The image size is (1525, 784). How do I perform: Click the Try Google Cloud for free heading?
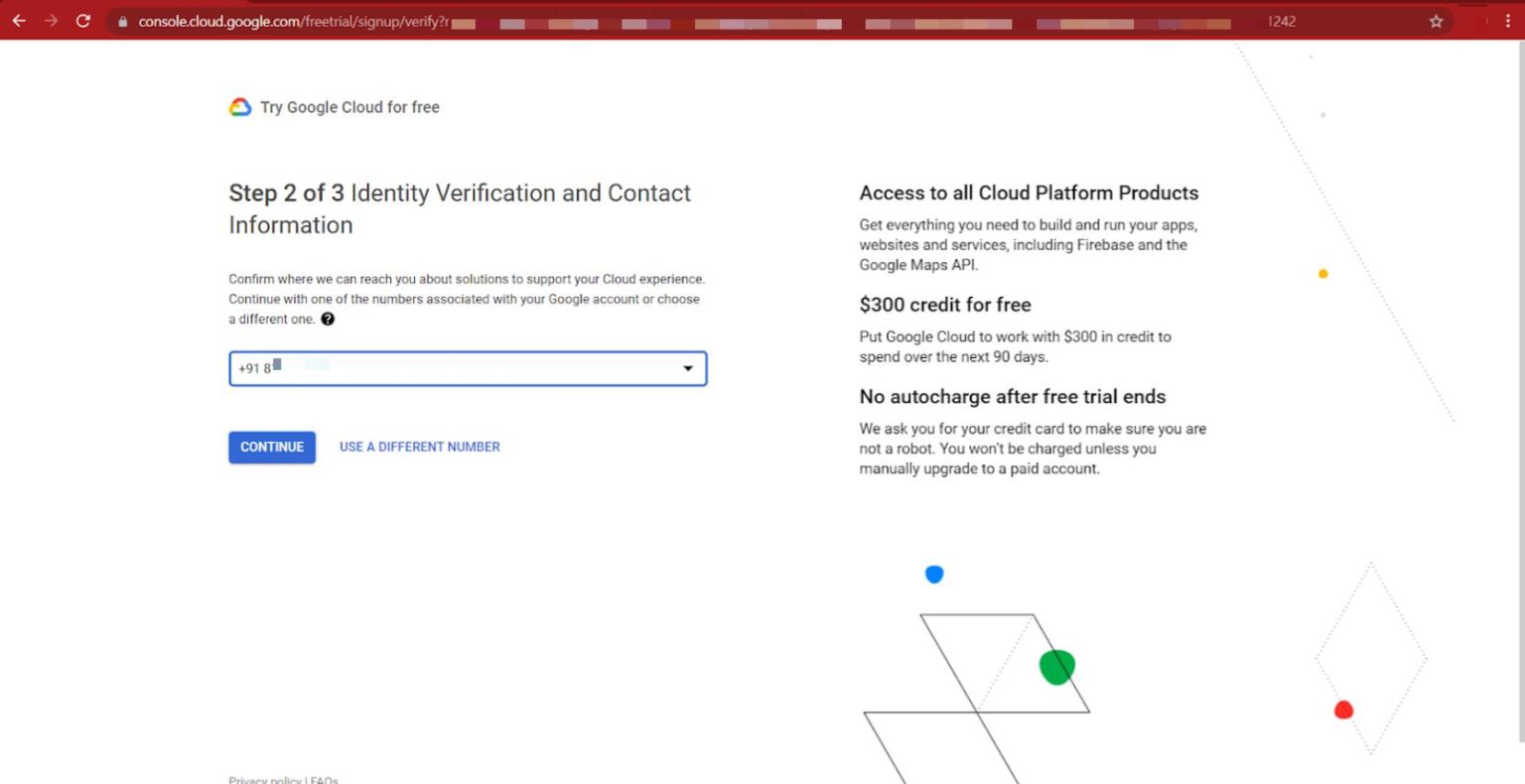(x=348, y=106)
